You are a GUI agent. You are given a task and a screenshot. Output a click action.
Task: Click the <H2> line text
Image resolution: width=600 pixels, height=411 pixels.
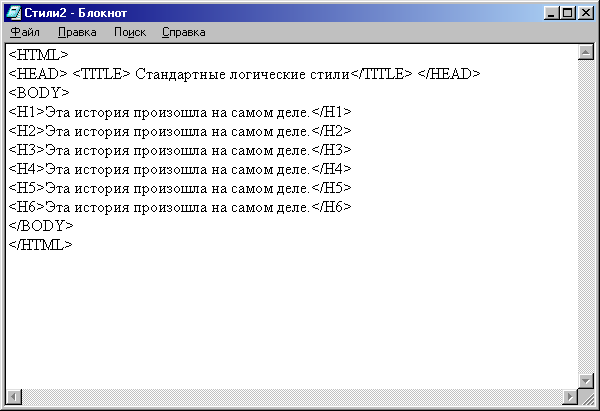click(x=180, y=131)
